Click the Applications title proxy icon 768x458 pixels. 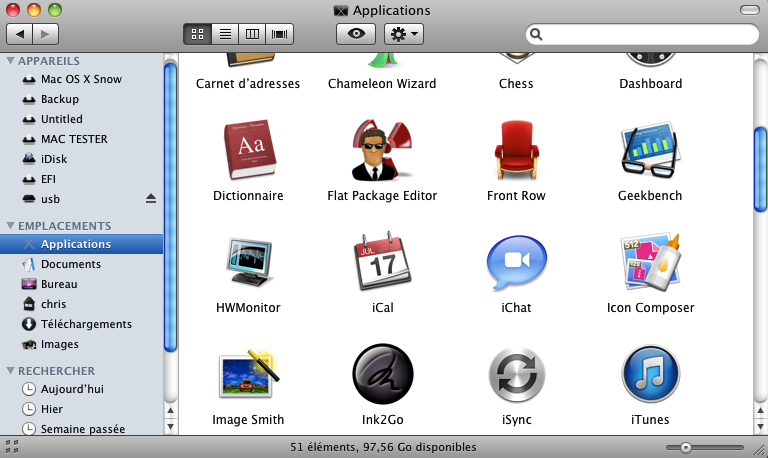341,11
